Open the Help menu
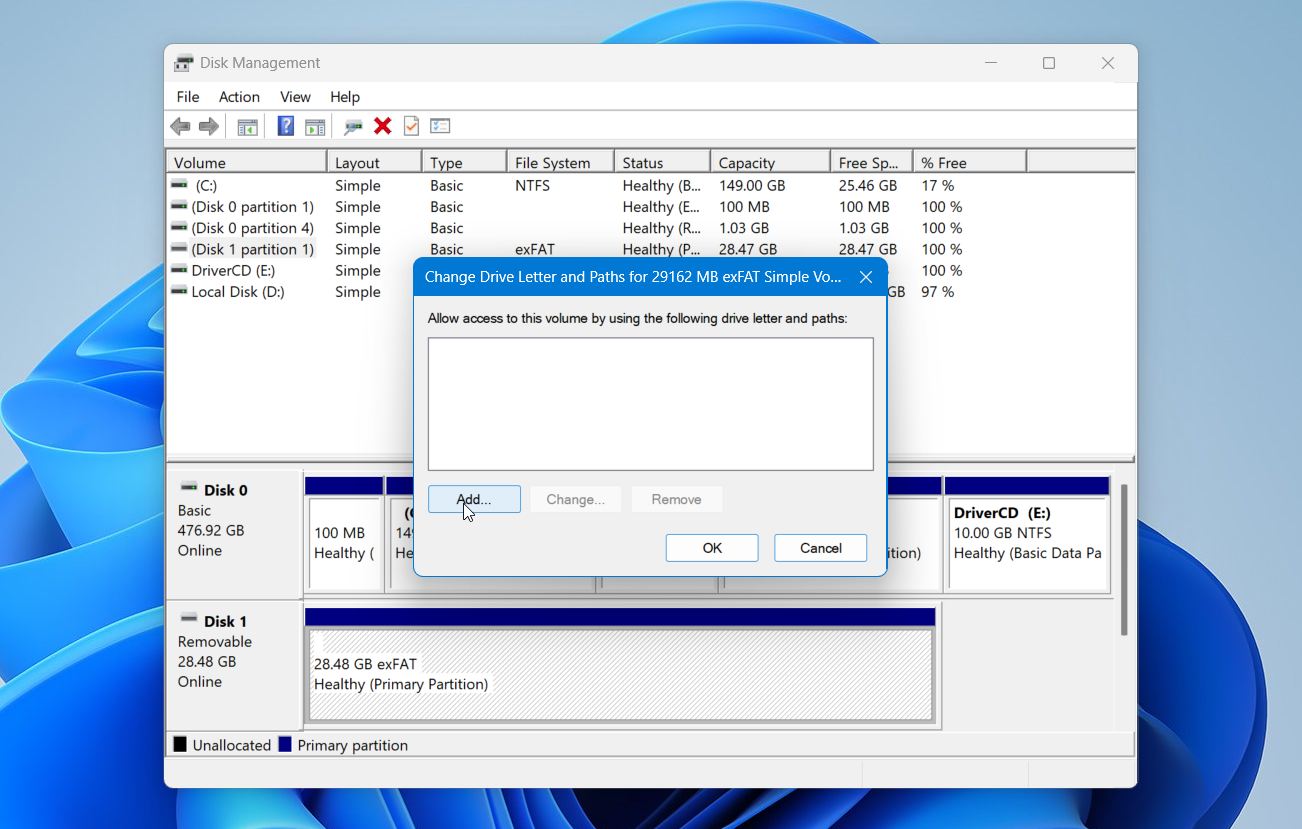1302x829 pixels. click(345, 97)
